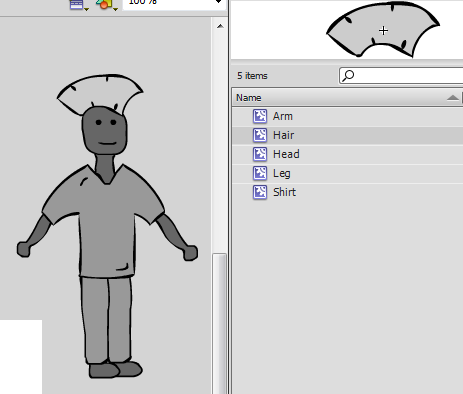The height and width of the screenshot is (394, 463).
Task: Click the Hair preview thumbnail
Action: 383,30
